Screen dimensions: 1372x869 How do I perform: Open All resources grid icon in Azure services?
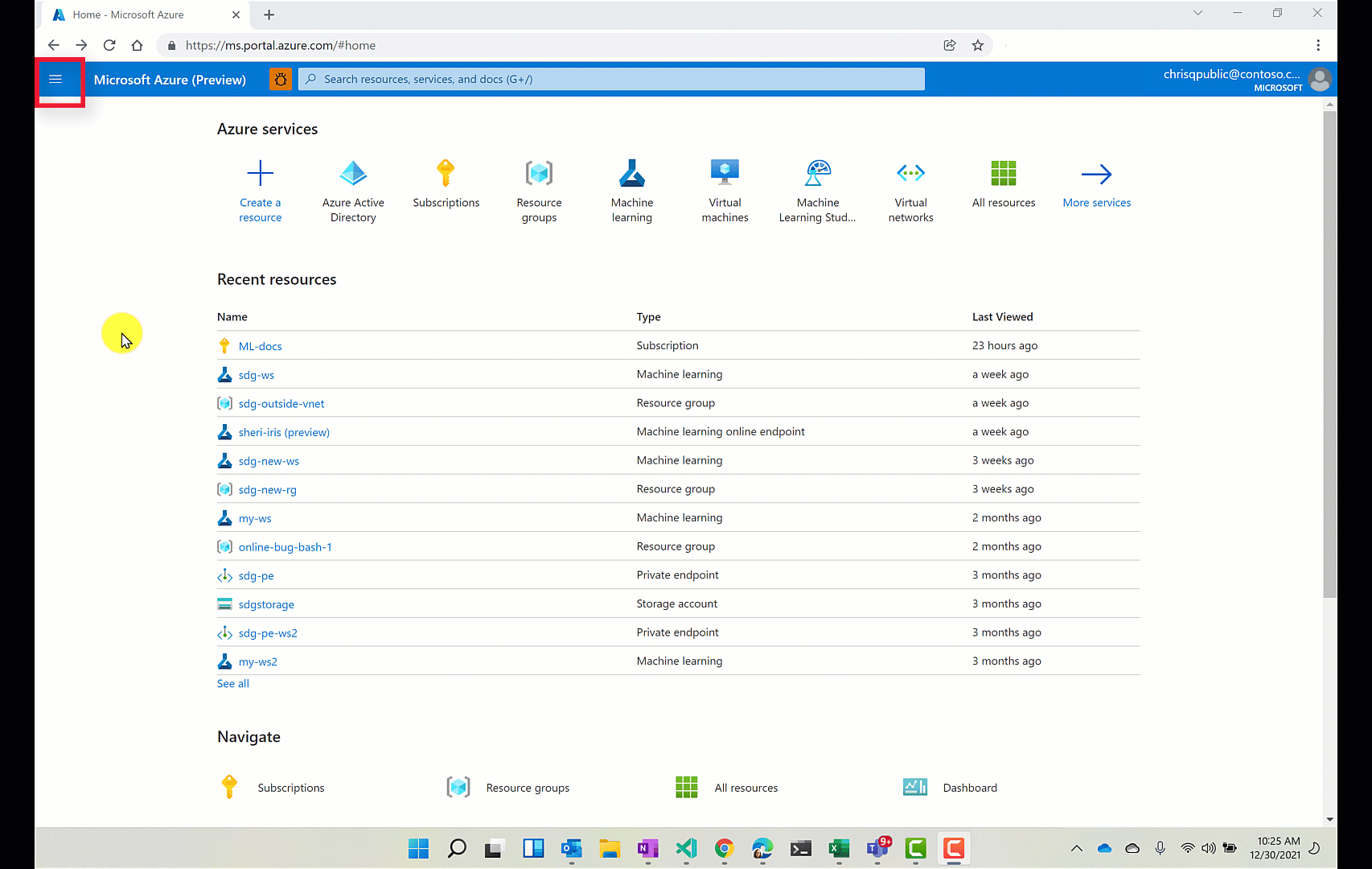[x=1004, y=173]
